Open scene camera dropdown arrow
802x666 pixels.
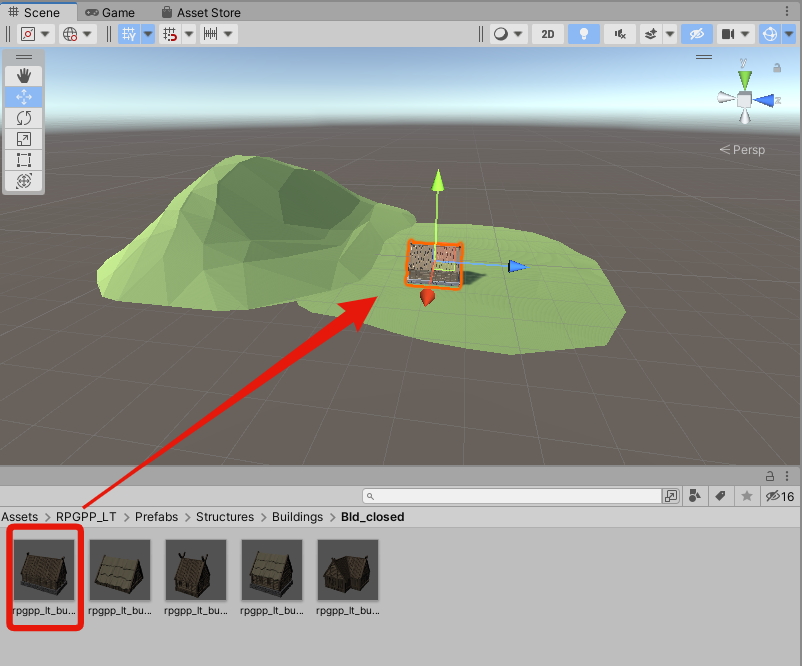745,34
